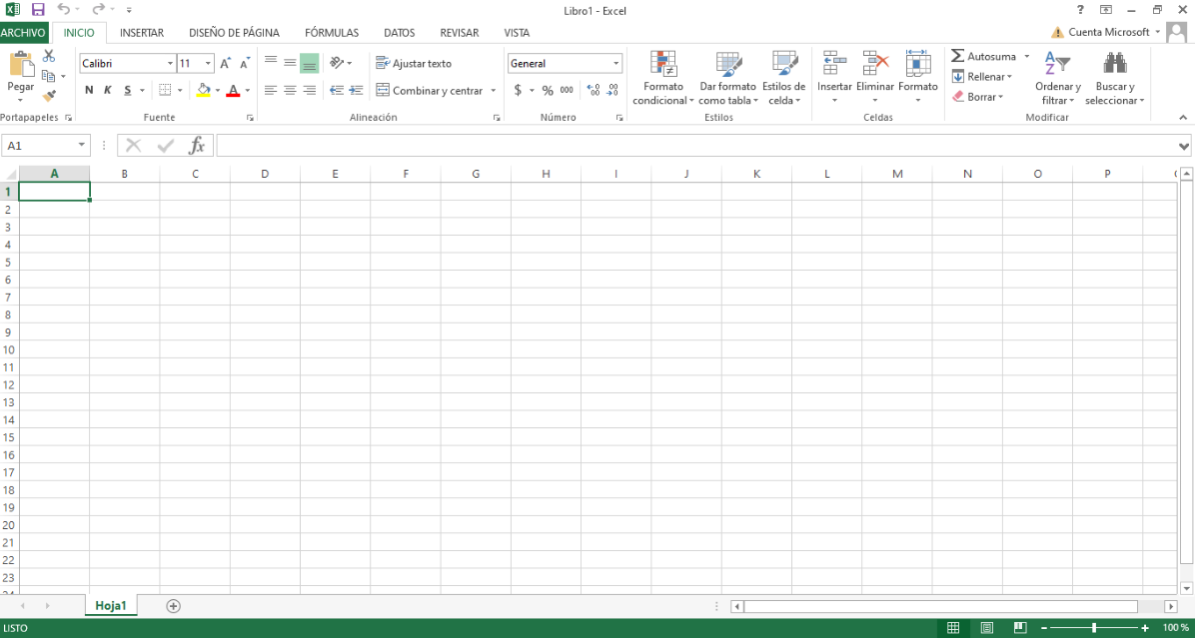The image size is (1195, 639).
Task: Add a new sheet with plus icon
Action: pos(173,606)
